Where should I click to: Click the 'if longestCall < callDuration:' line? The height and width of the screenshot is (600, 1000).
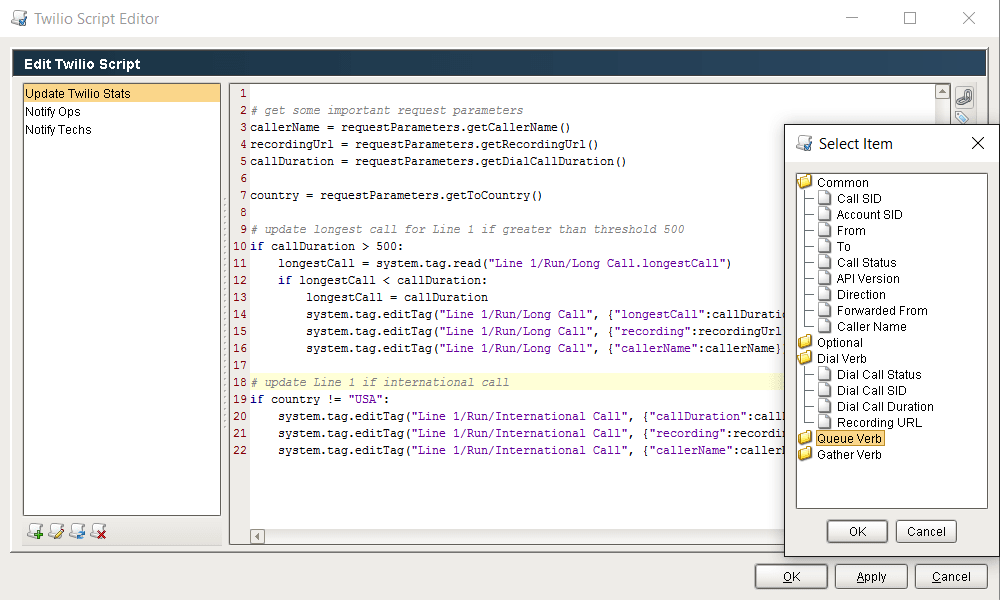[x=382, y=281]
